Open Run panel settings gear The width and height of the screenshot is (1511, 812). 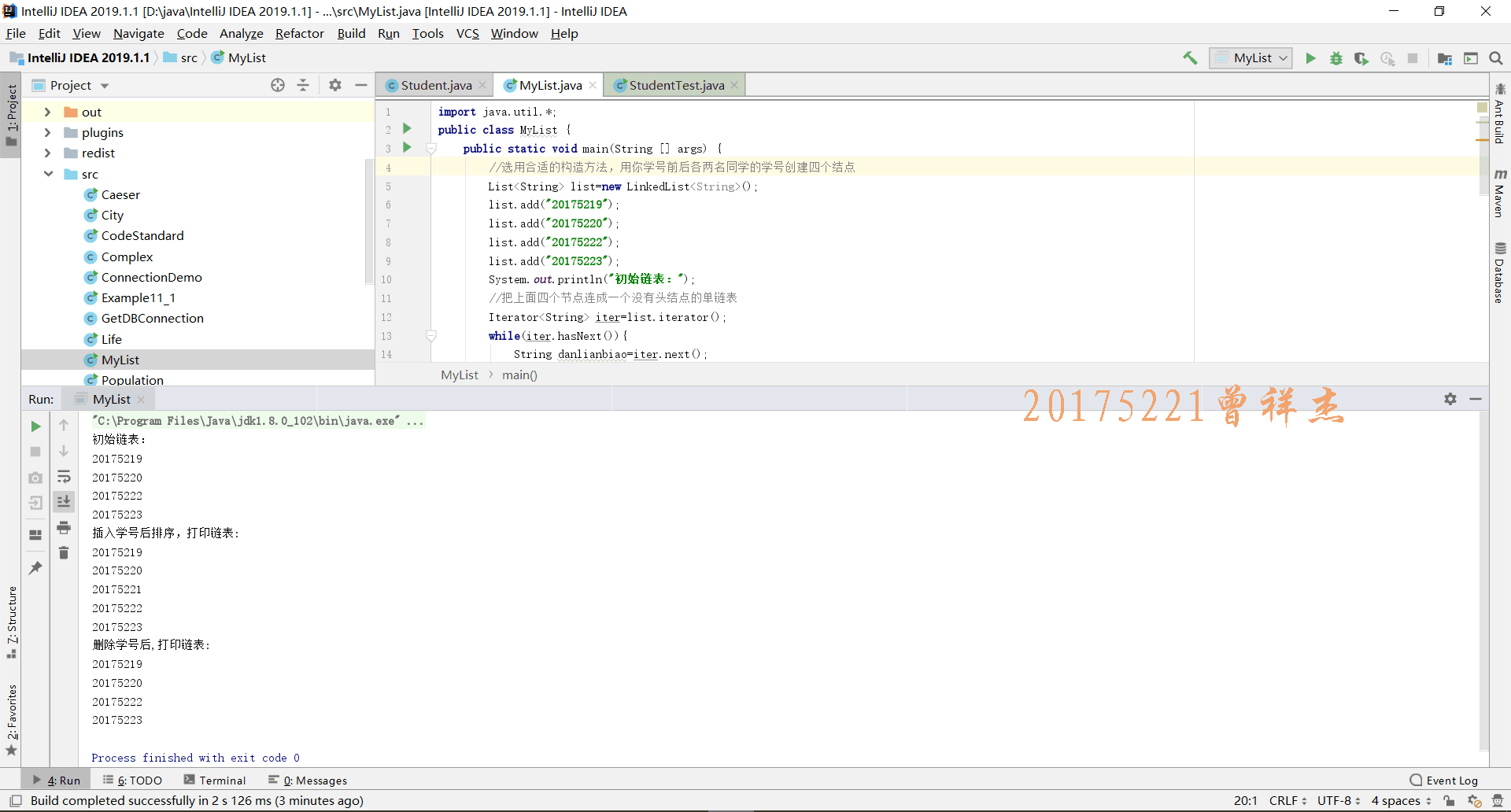pyautogui.click(x=1450, y=399)
